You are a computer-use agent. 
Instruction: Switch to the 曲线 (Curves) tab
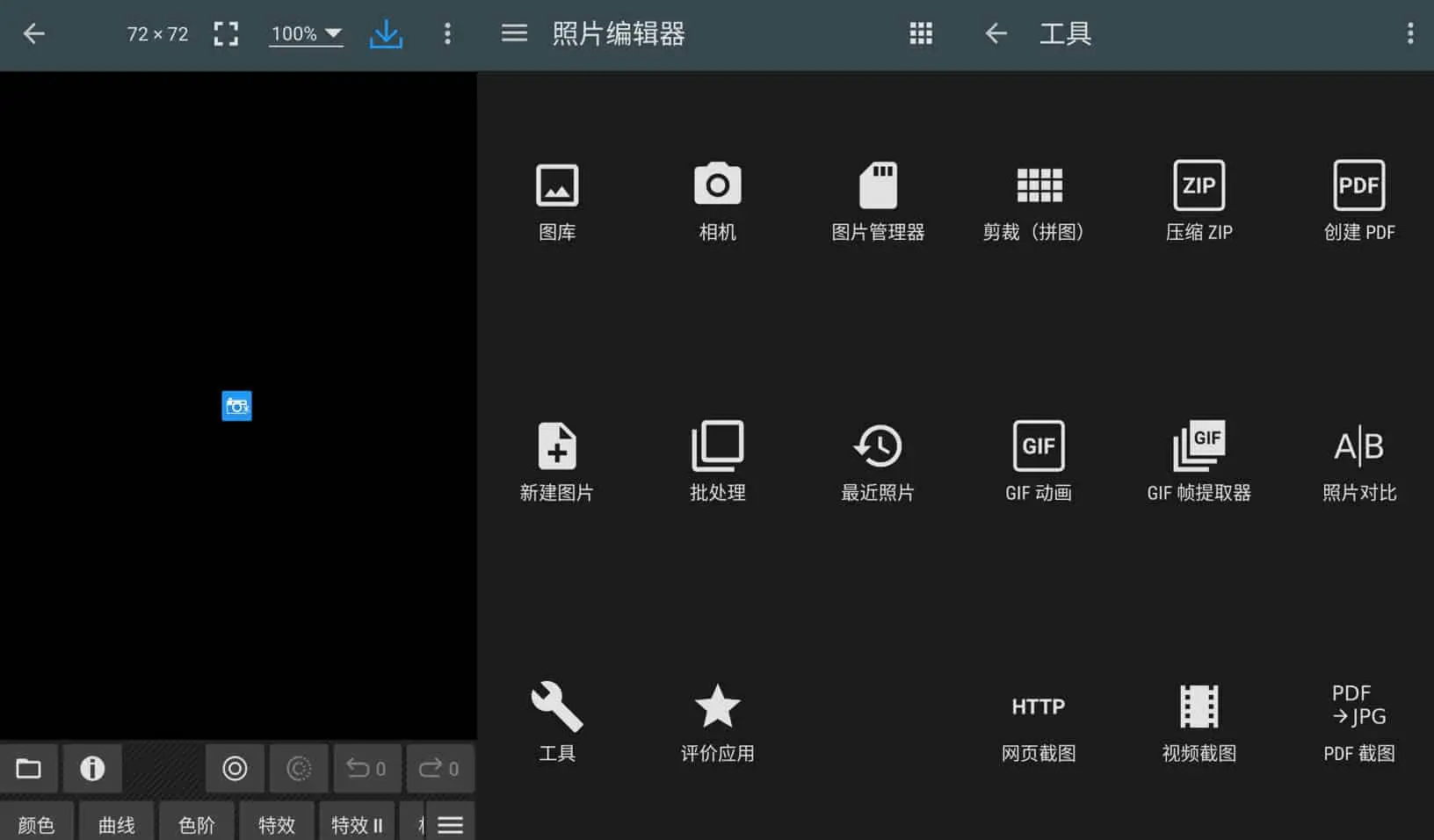point(115,824)
